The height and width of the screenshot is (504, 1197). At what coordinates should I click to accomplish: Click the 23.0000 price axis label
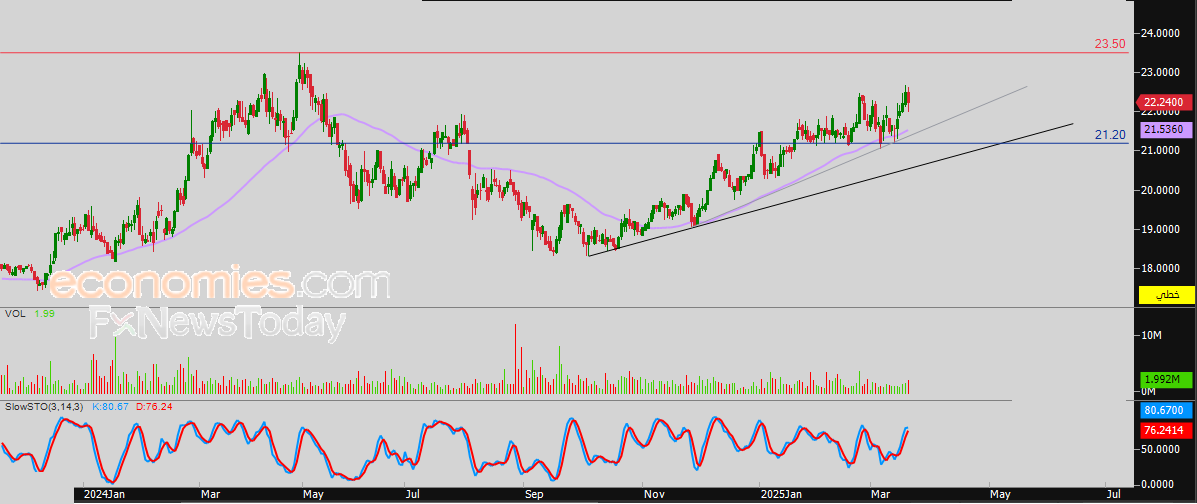tap(1161, 73)
